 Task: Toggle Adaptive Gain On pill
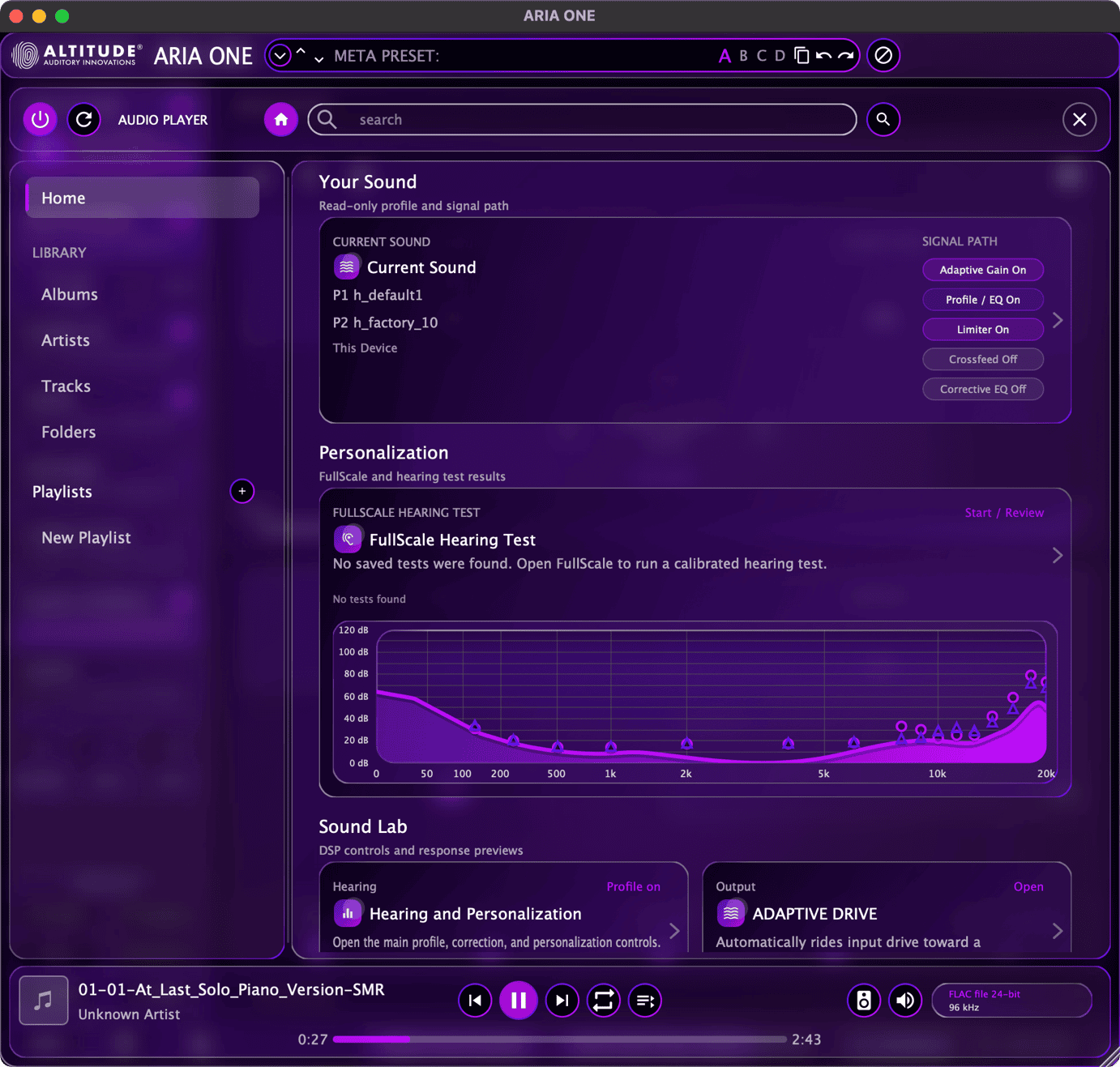(983, 270)
